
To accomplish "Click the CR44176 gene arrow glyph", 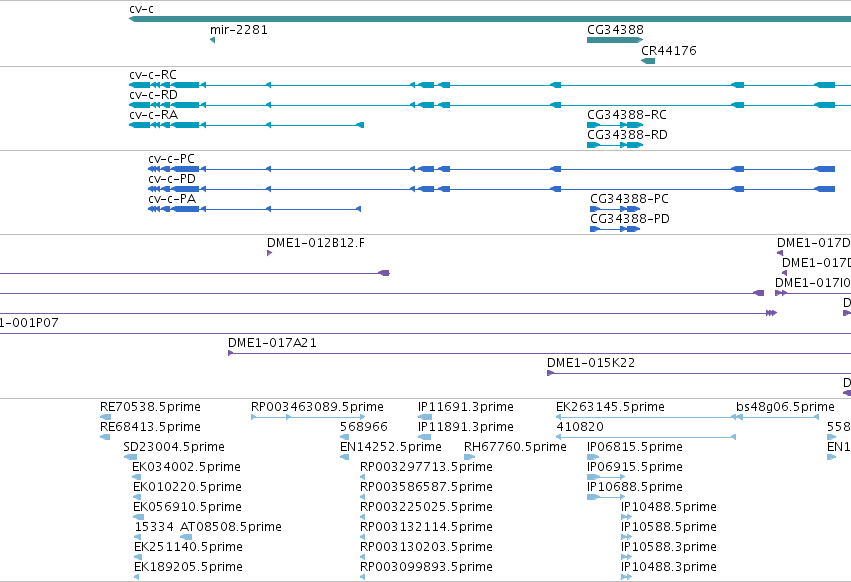I will coord(648,61).
